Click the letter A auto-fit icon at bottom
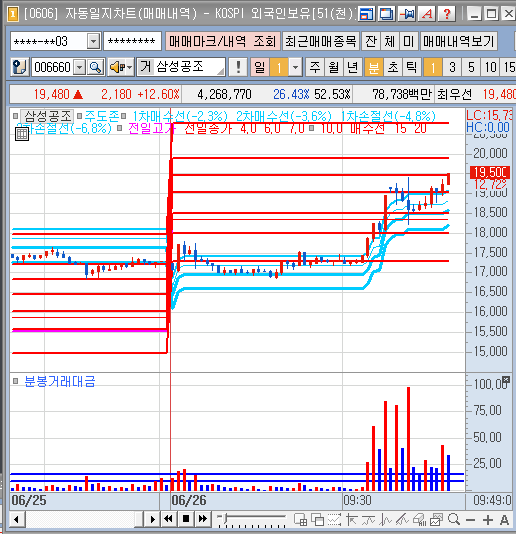This screenshot has width=516, height=534. [x=504, y=520]
